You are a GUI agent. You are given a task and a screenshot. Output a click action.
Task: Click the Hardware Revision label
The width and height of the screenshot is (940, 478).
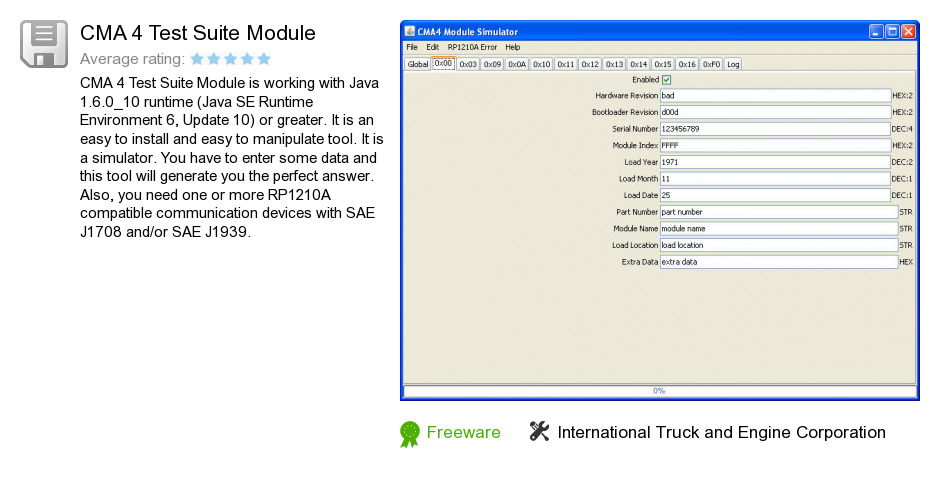[626, 95]
